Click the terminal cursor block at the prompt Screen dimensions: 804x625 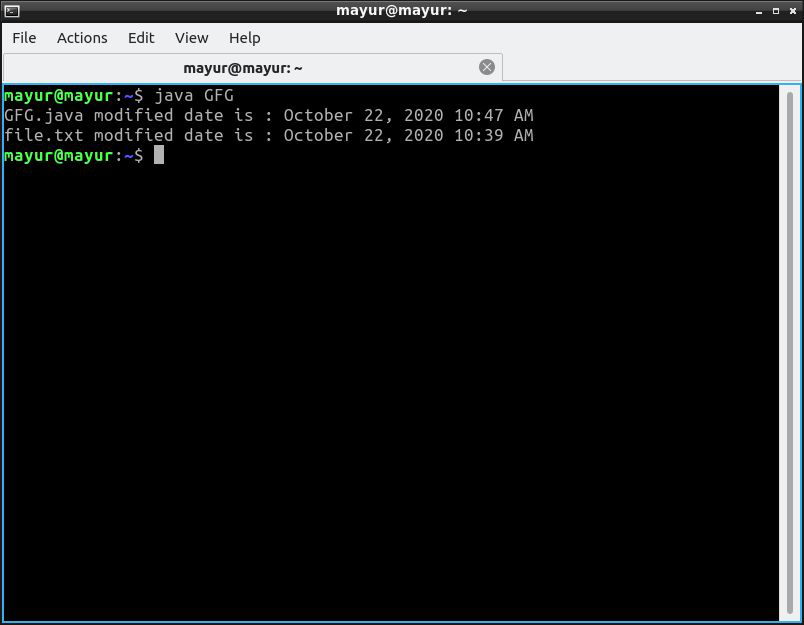point(159,155)
